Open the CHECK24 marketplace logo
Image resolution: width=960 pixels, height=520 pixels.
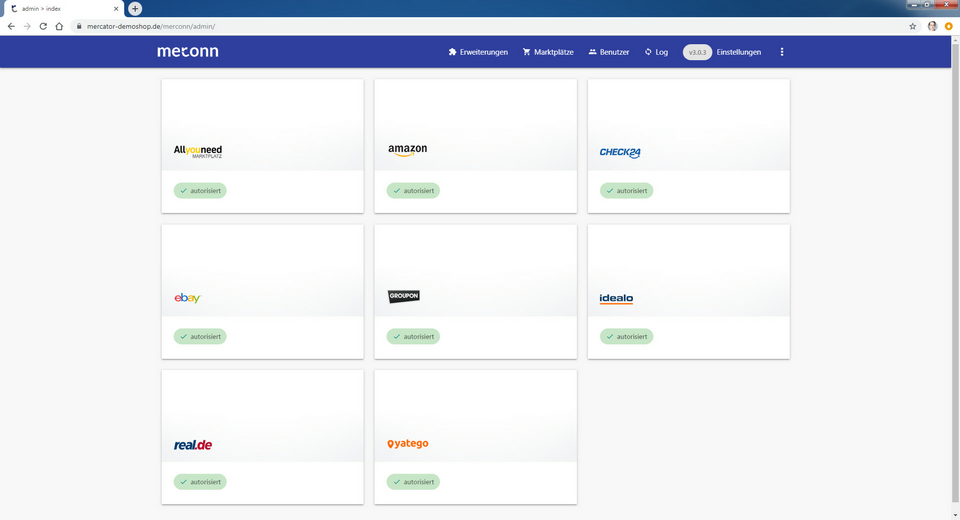click(620, 152)
